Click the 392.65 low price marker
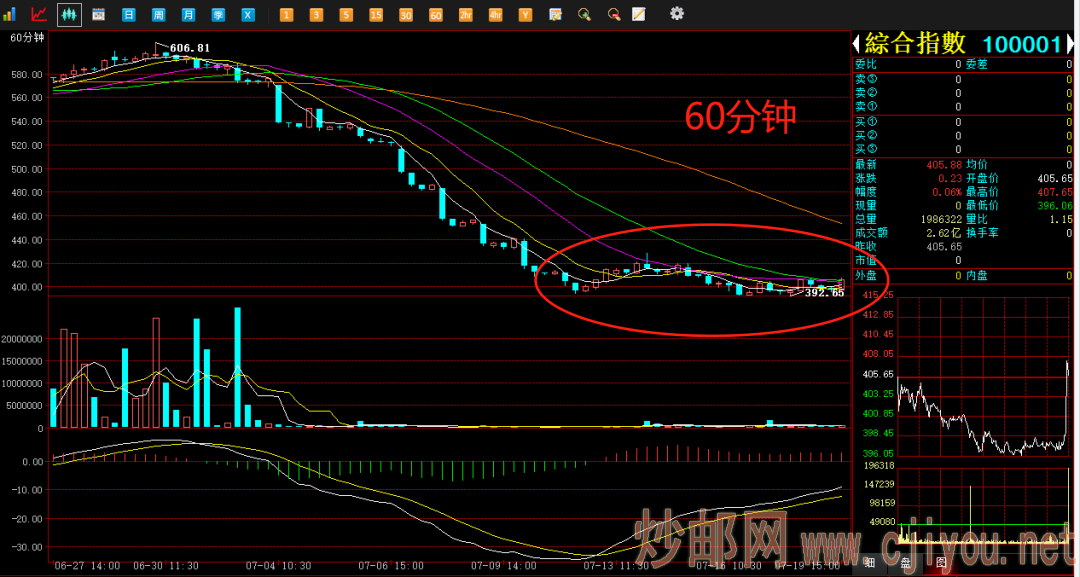 824,293
